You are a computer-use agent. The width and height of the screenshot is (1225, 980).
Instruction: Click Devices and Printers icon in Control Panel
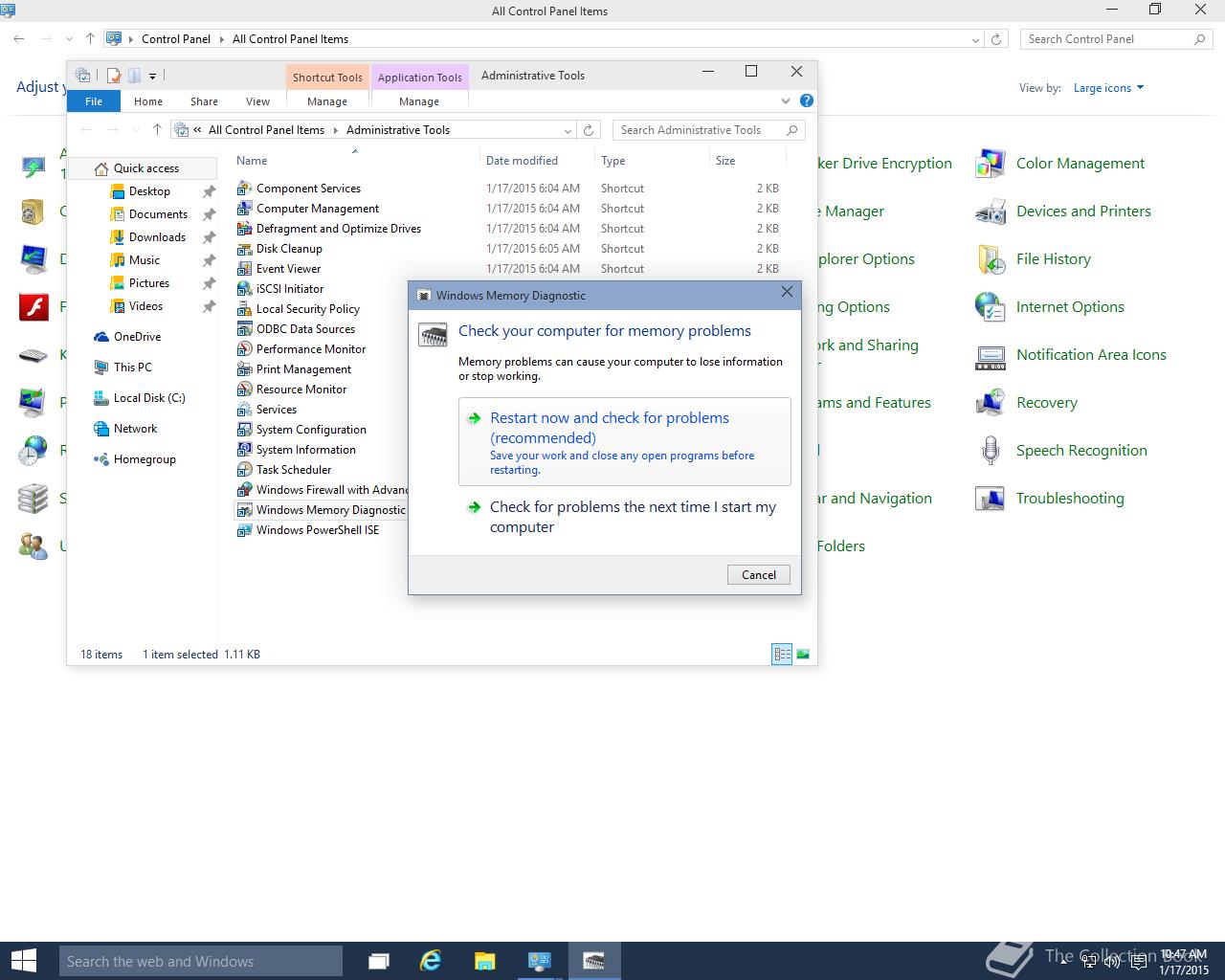990,212
